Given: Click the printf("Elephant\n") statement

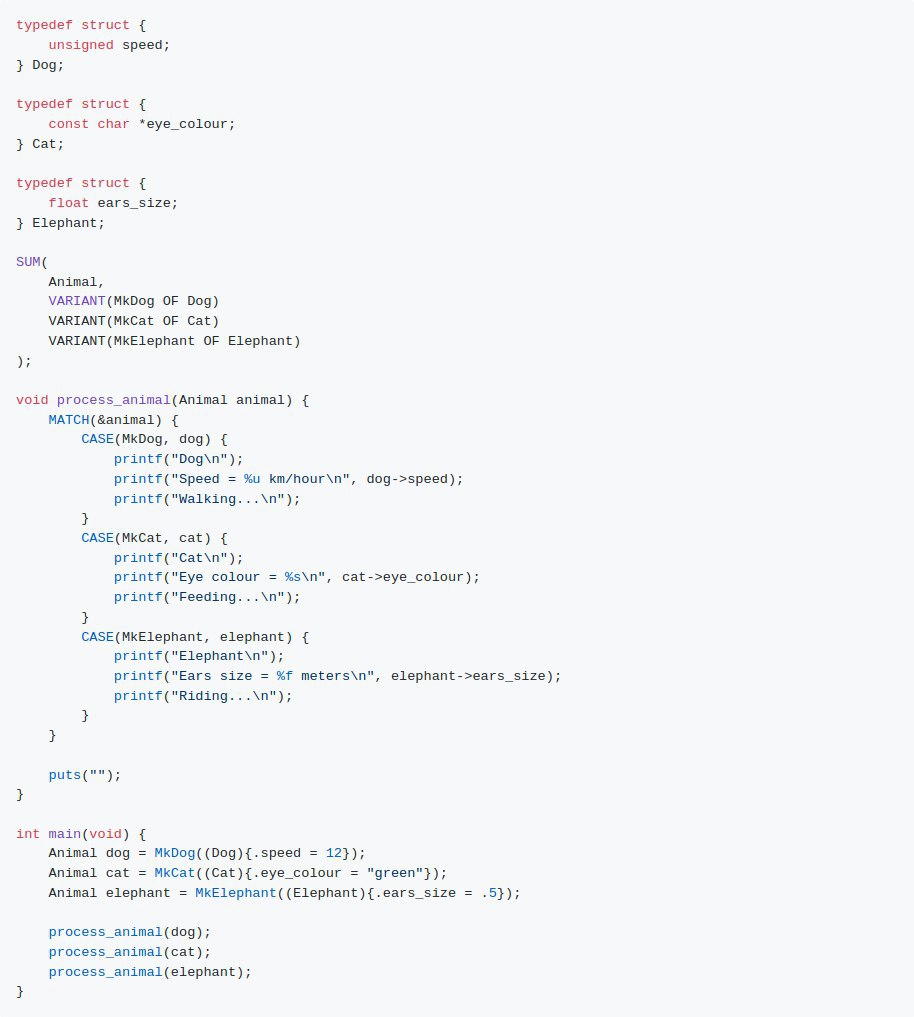Looking at the screenshot, I should click(x=198, y=656).
